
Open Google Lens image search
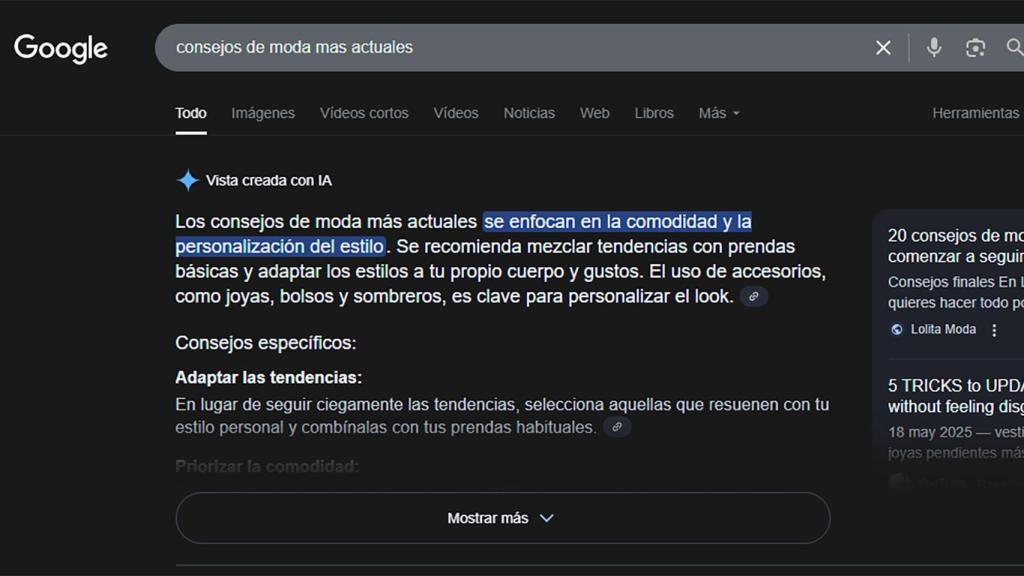click(x=975, y=47)
